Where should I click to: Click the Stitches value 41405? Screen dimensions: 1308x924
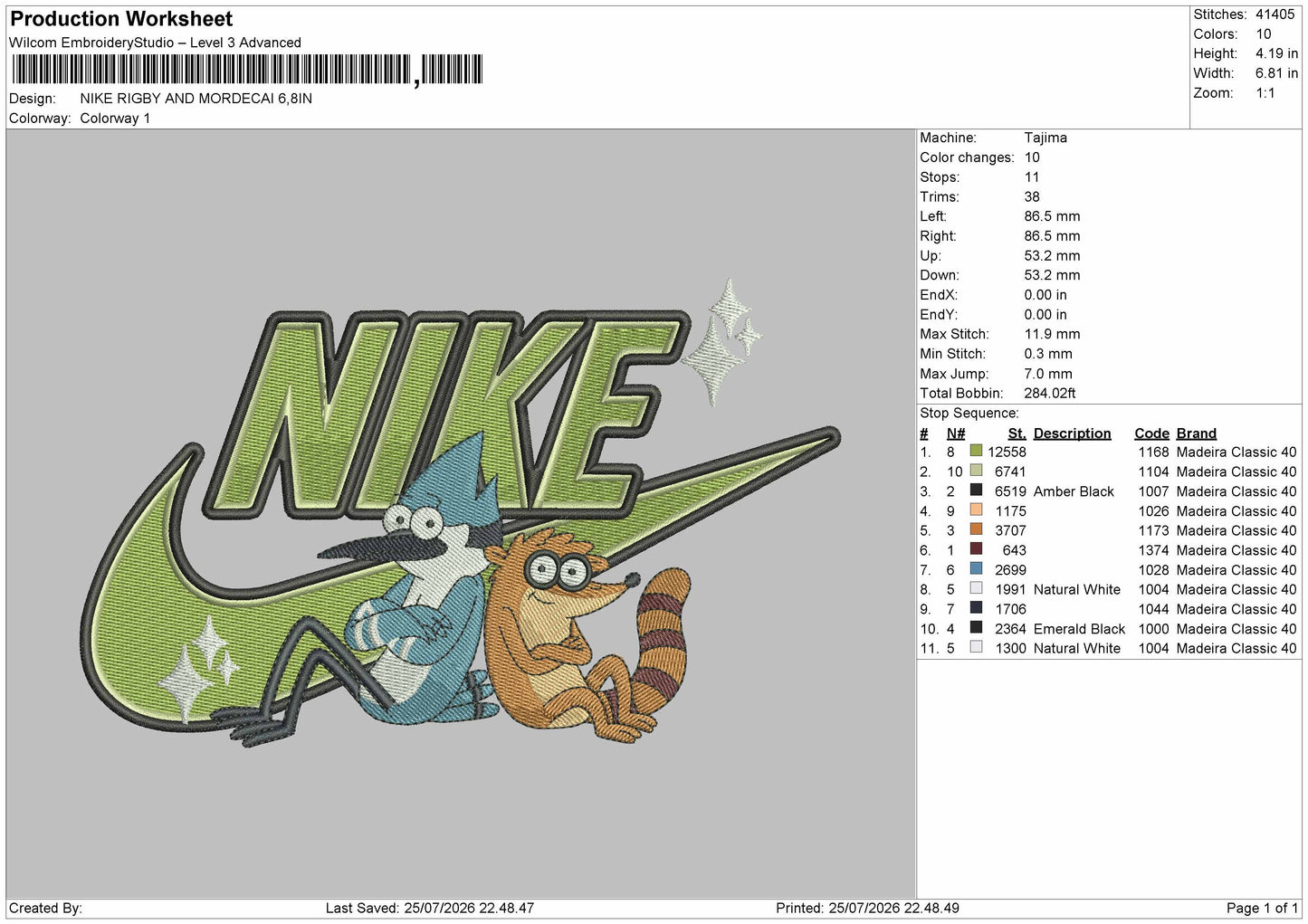[1275, 14]
